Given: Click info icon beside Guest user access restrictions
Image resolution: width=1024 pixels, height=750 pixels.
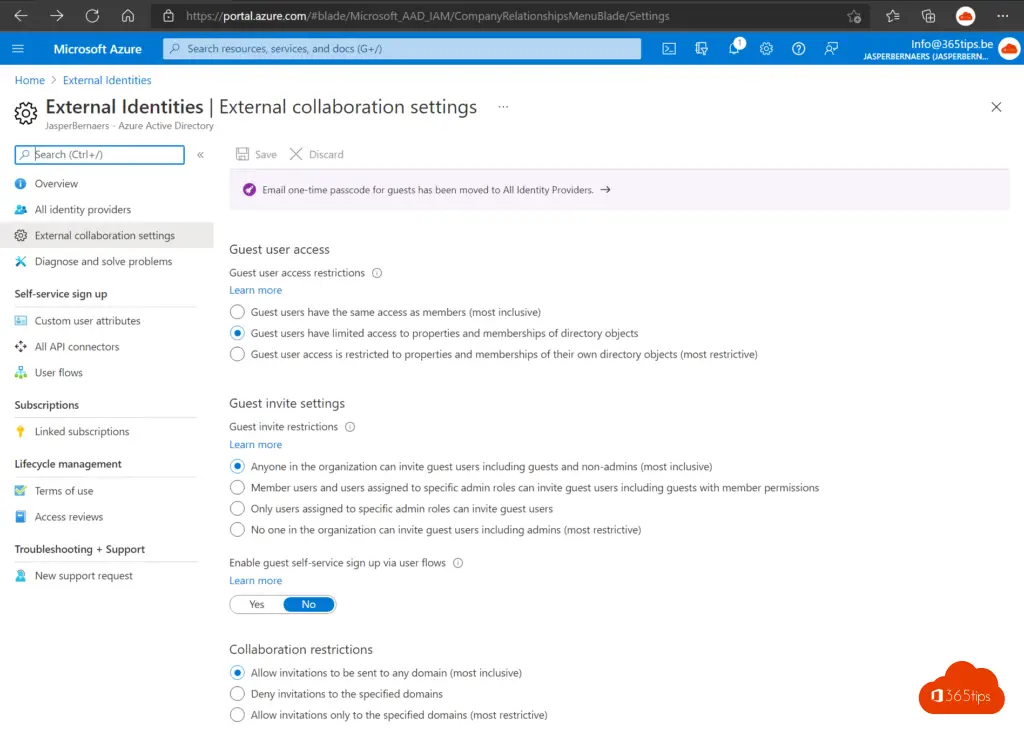Looking at the screenshot, I should pos(376,273).
